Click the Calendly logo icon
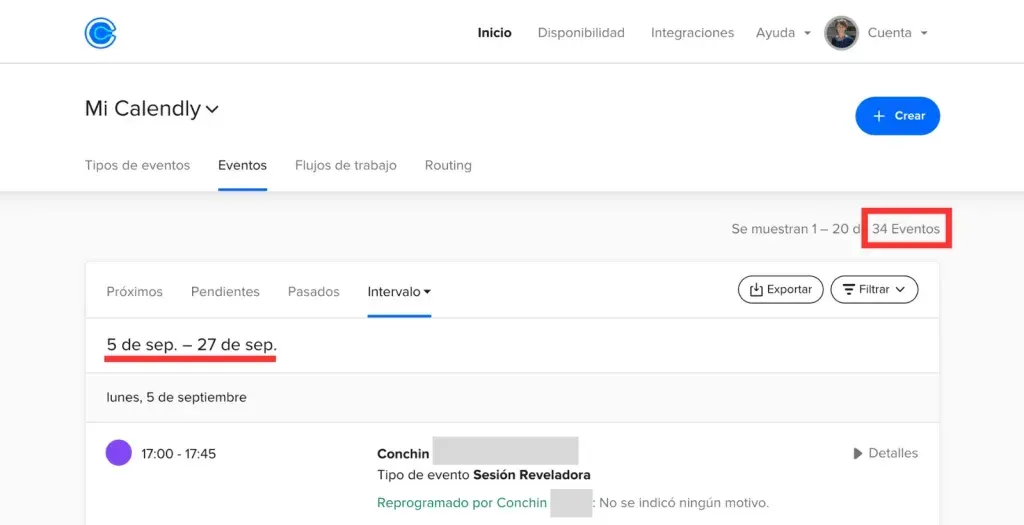 [100, 33]
